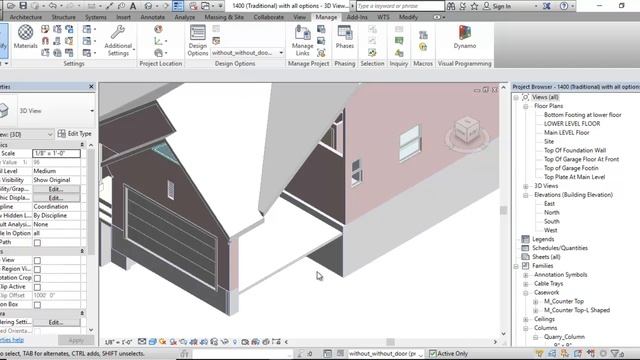The width and height of the screenshot is (640, 360).
Task: Launch Dynamo visual programming
Action: tap(464, 36)
